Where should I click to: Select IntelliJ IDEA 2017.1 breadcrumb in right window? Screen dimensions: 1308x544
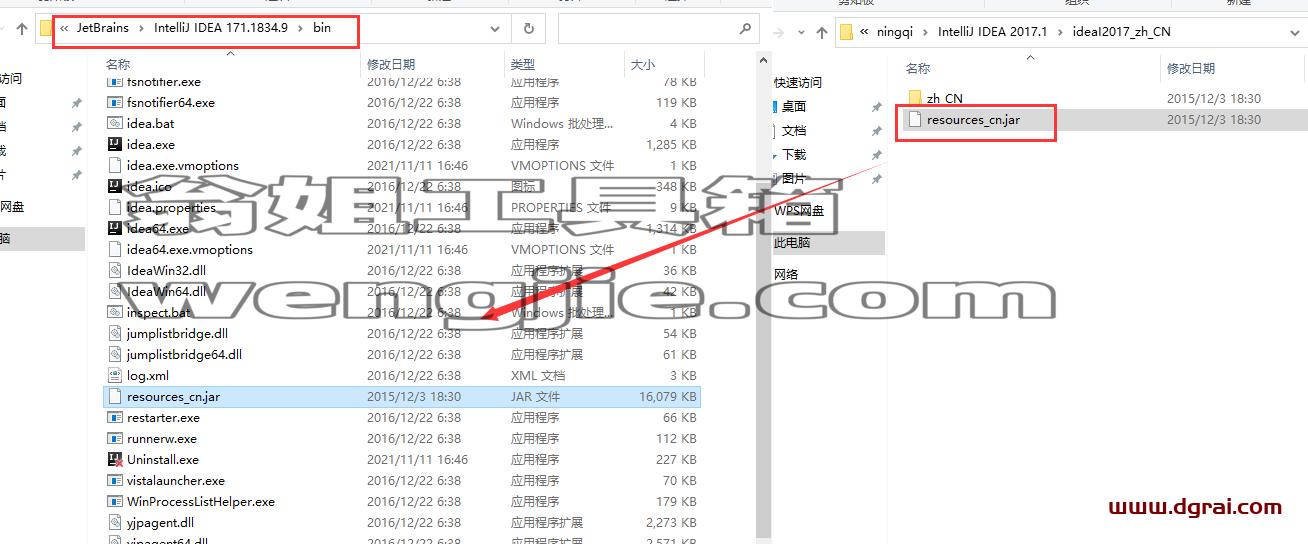click(992, 32)
